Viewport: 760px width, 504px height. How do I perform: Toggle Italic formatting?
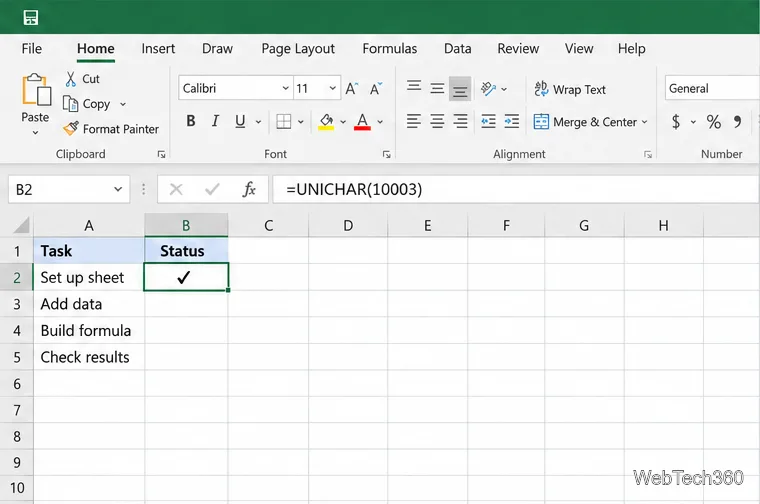215,121
